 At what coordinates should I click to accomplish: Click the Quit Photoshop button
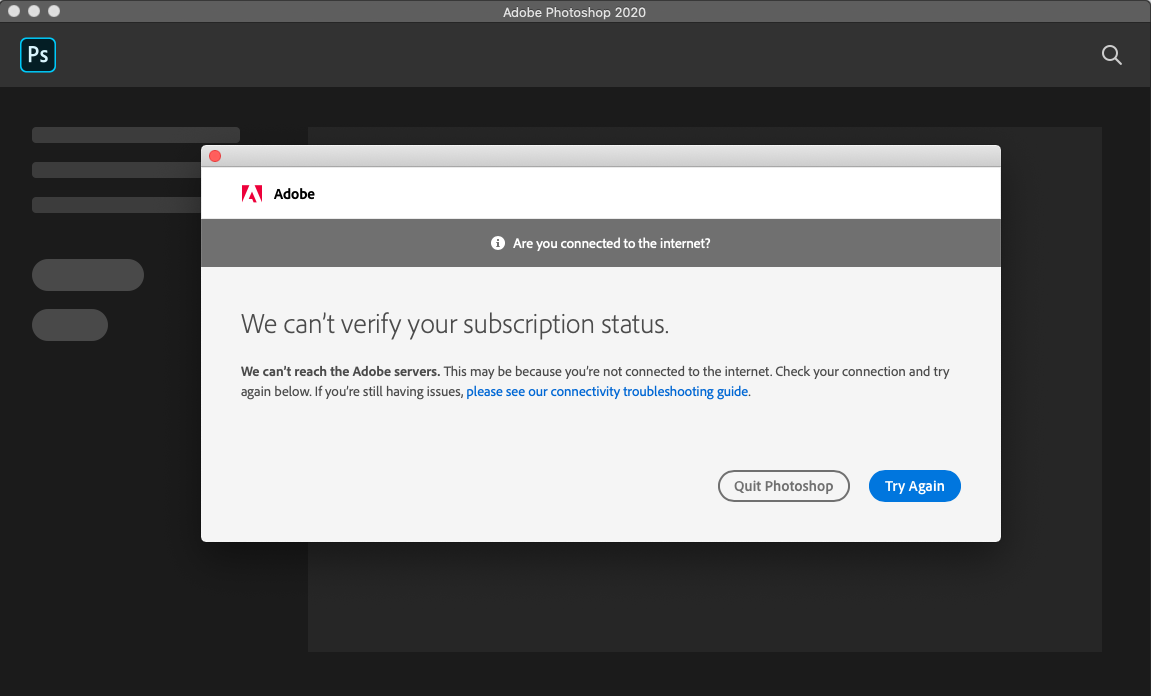pos(783,485)
